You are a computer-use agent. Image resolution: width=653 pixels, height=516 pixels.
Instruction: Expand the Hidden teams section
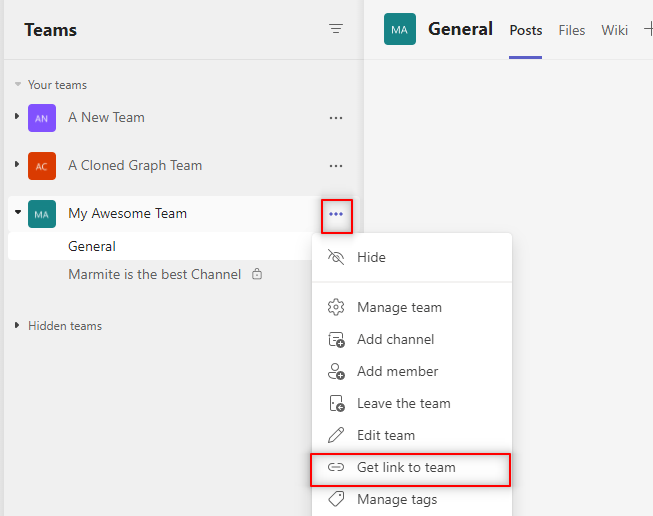pyautogui.click(x=17, y=326)
